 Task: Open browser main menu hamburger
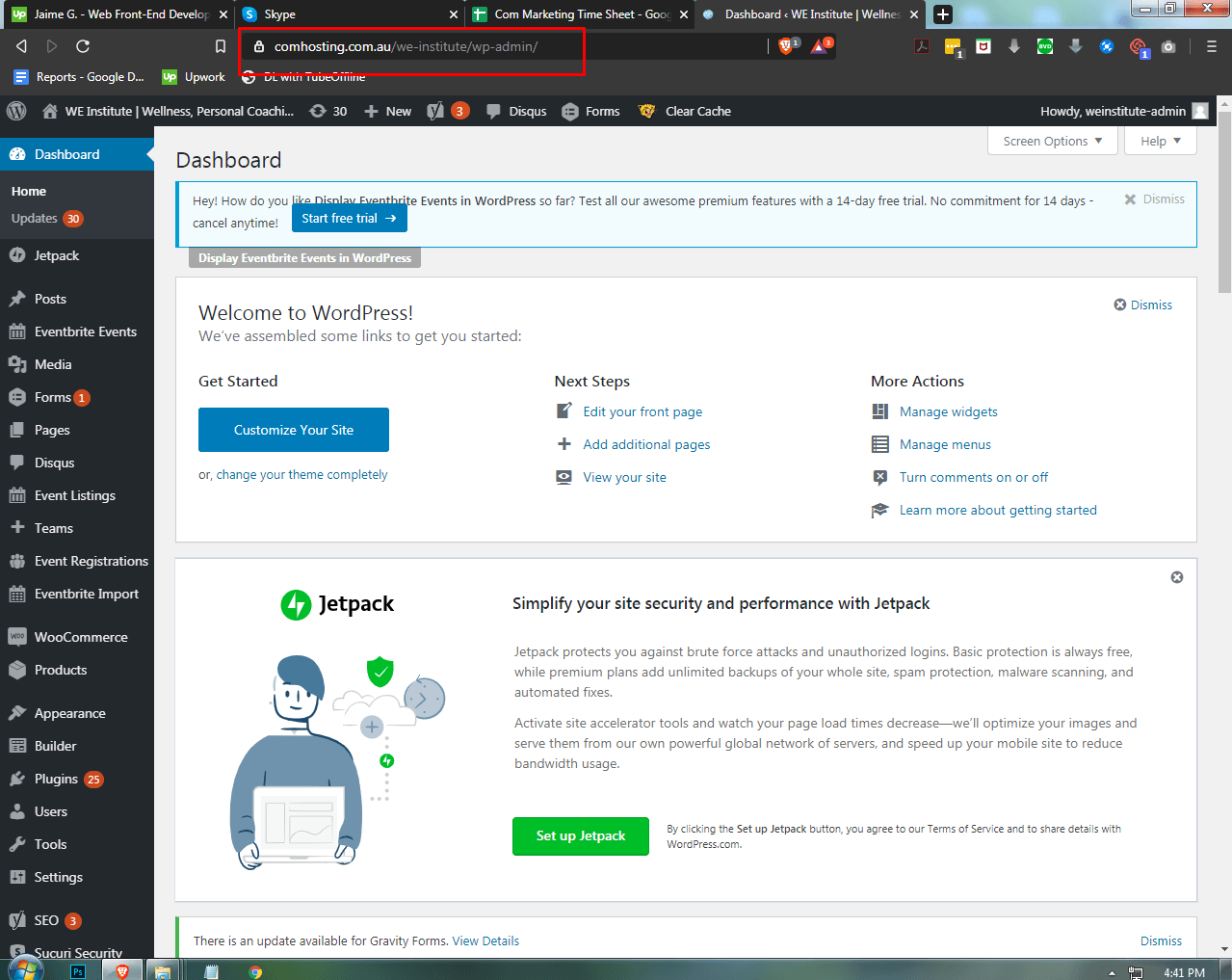coord(1212,46)
